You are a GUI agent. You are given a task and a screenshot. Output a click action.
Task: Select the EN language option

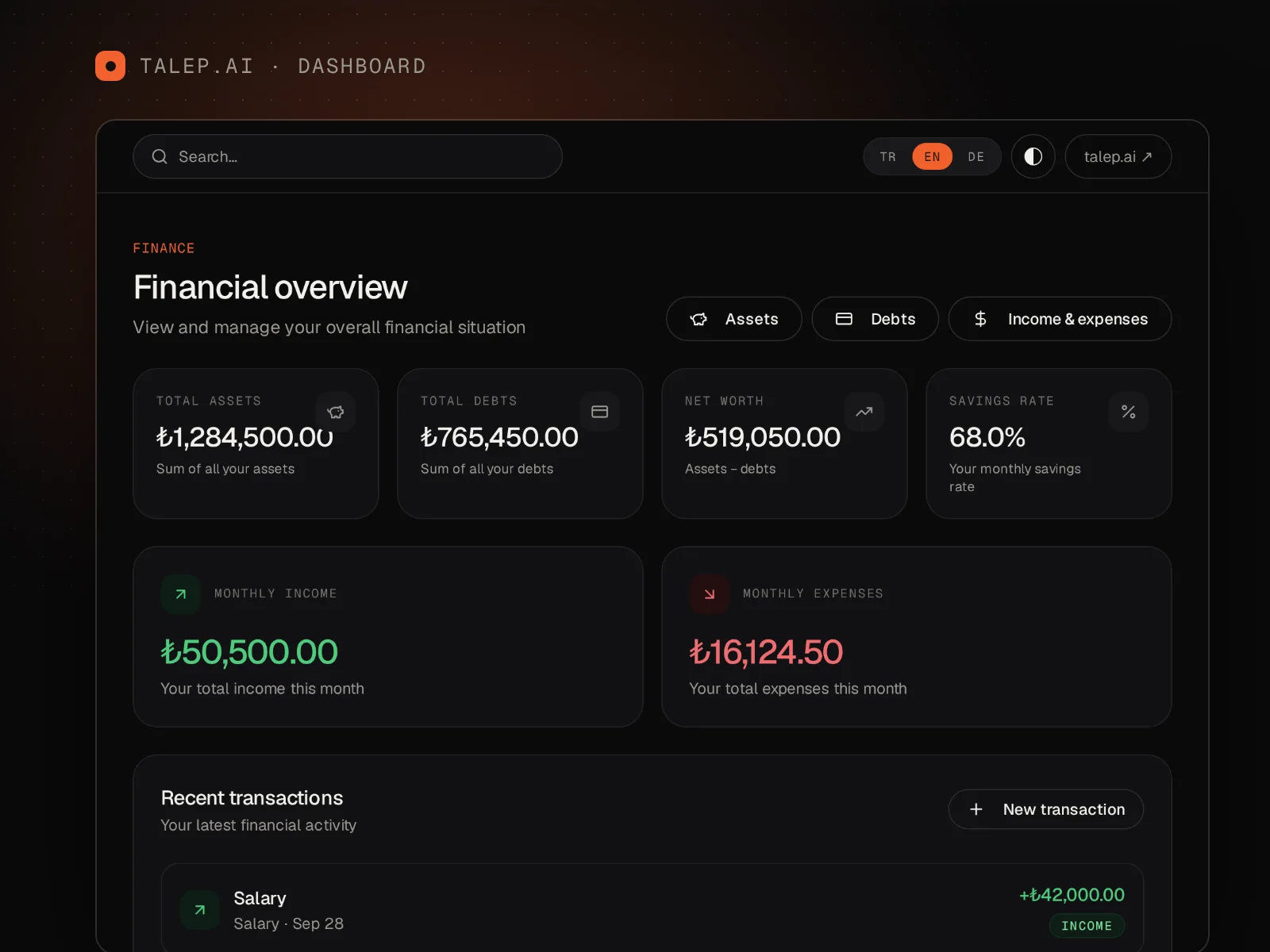coord(932,157)
